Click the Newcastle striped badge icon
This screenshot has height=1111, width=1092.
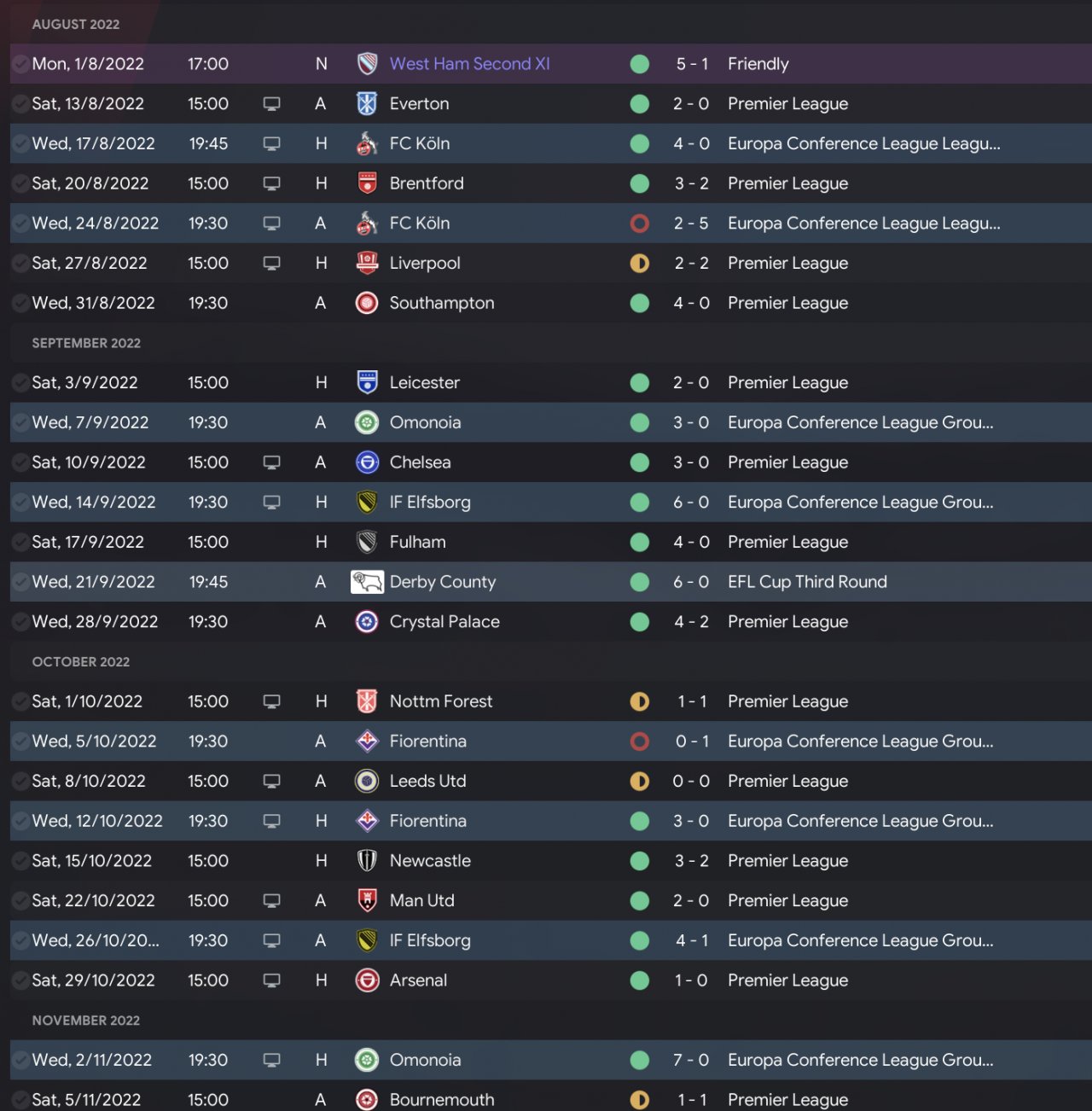(367, 861)
